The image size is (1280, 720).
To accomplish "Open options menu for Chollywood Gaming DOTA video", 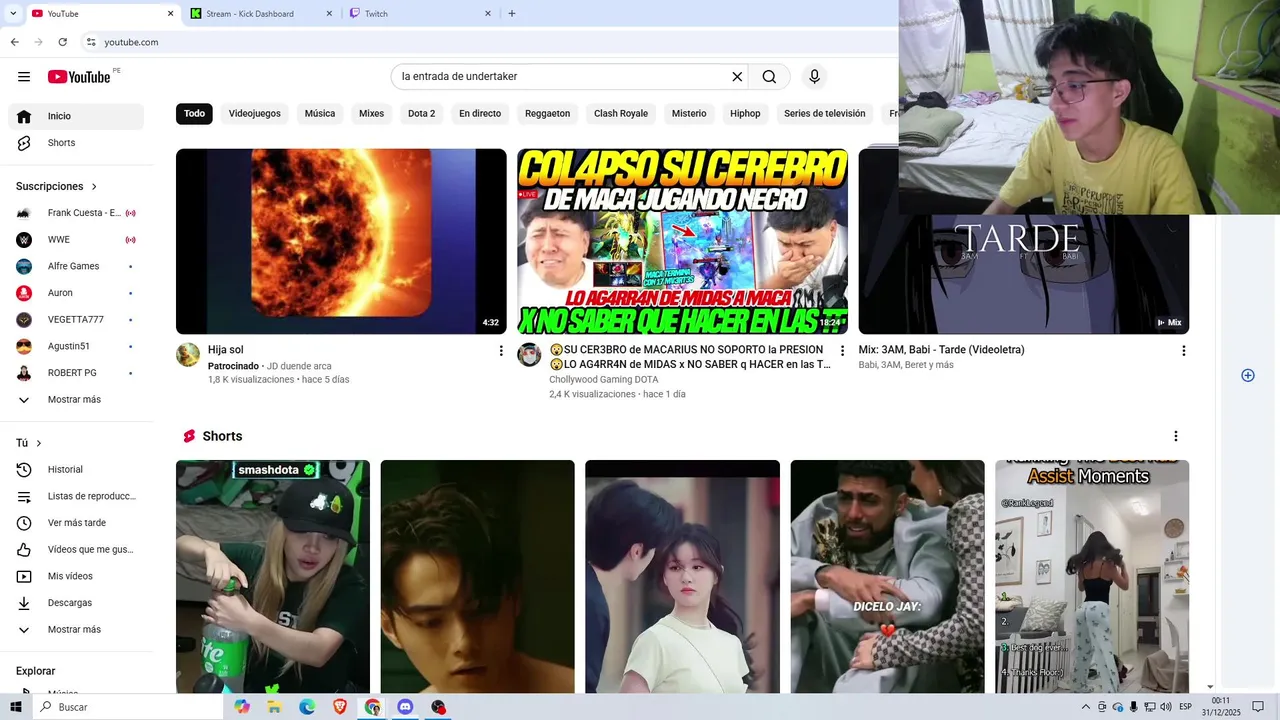I will [842, 351].
